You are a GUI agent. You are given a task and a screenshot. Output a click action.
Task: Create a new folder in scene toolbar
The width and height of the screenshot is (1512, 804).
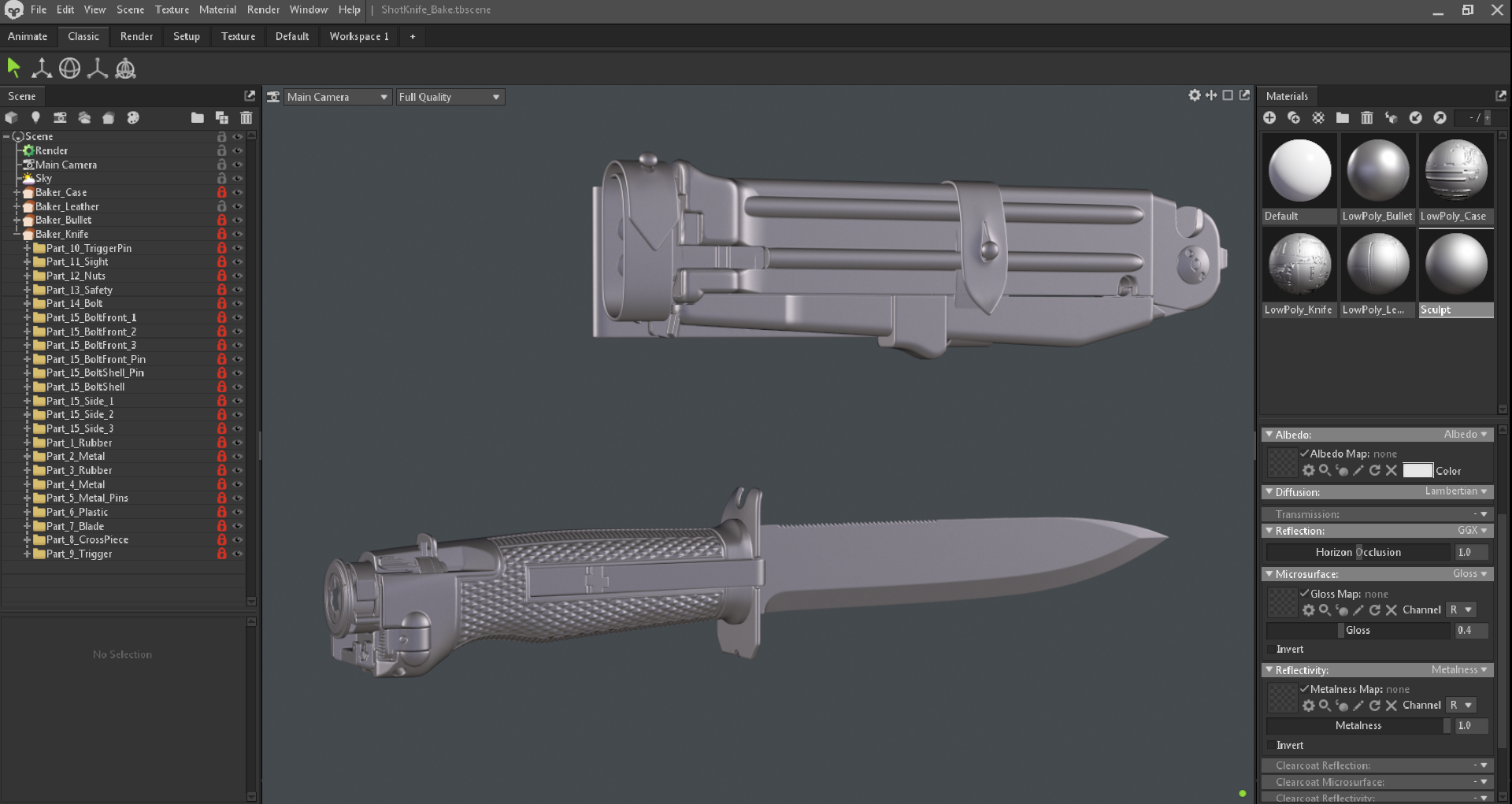pos(198,117)
